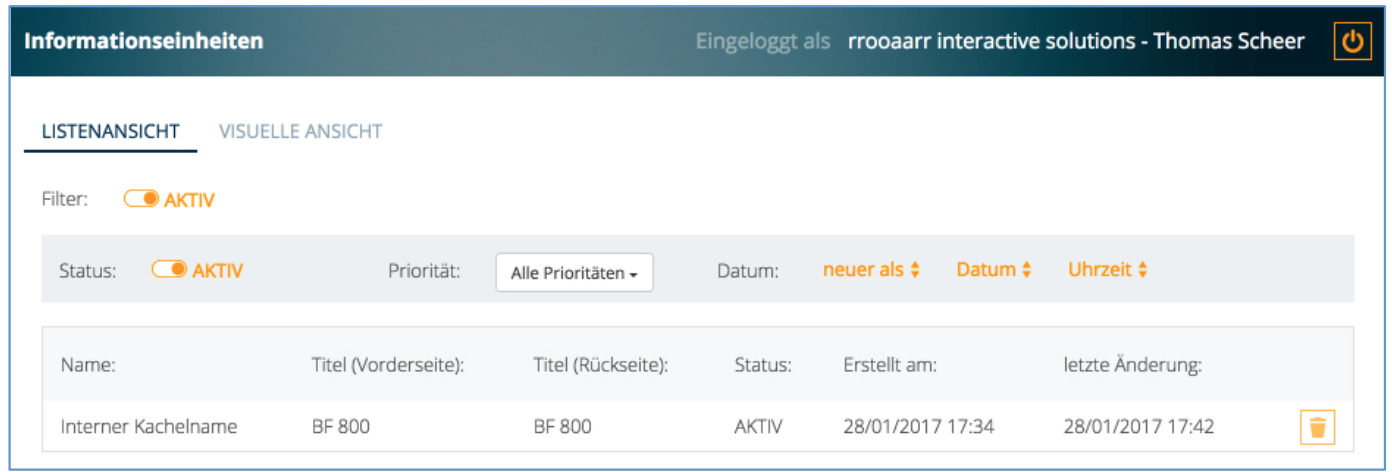1392x472 pixels.
Task: Click the orange power logout icon
Action: click(1353, 42)
